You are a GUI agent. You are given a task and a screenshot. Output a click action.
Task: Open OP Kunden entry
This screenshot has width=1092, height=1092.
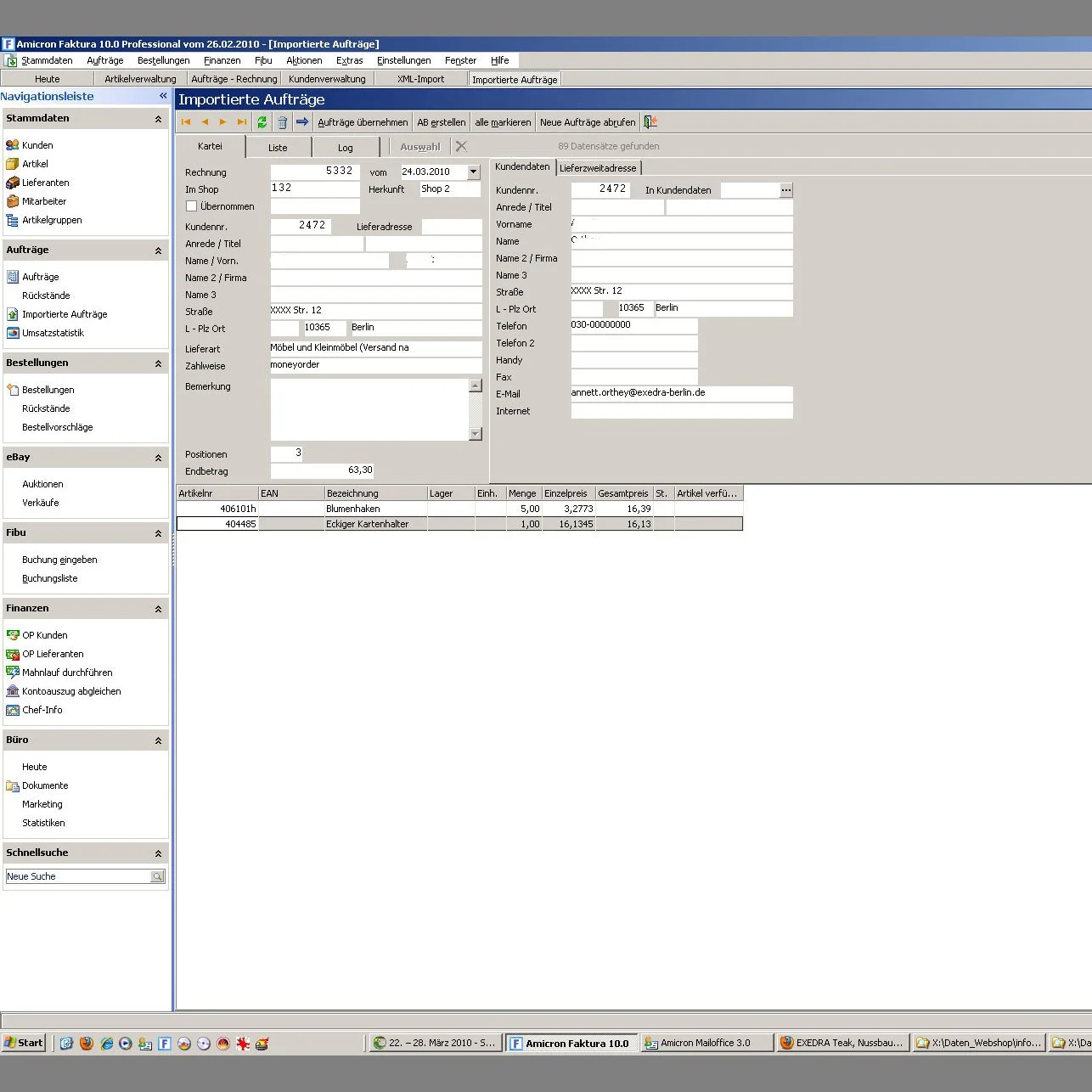(44, 634)
